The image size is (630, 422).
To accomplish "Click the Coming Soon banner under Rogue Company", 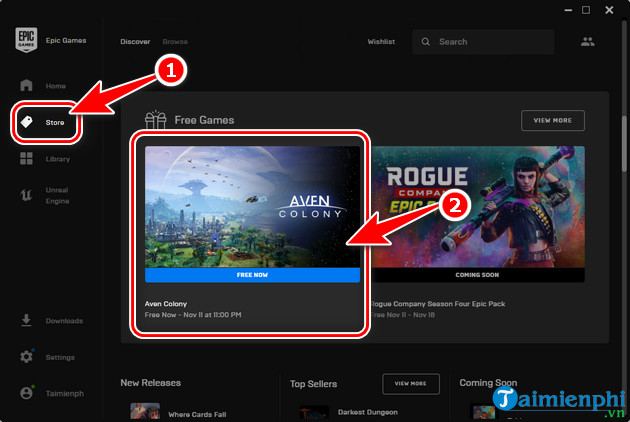I will (477, 275).
